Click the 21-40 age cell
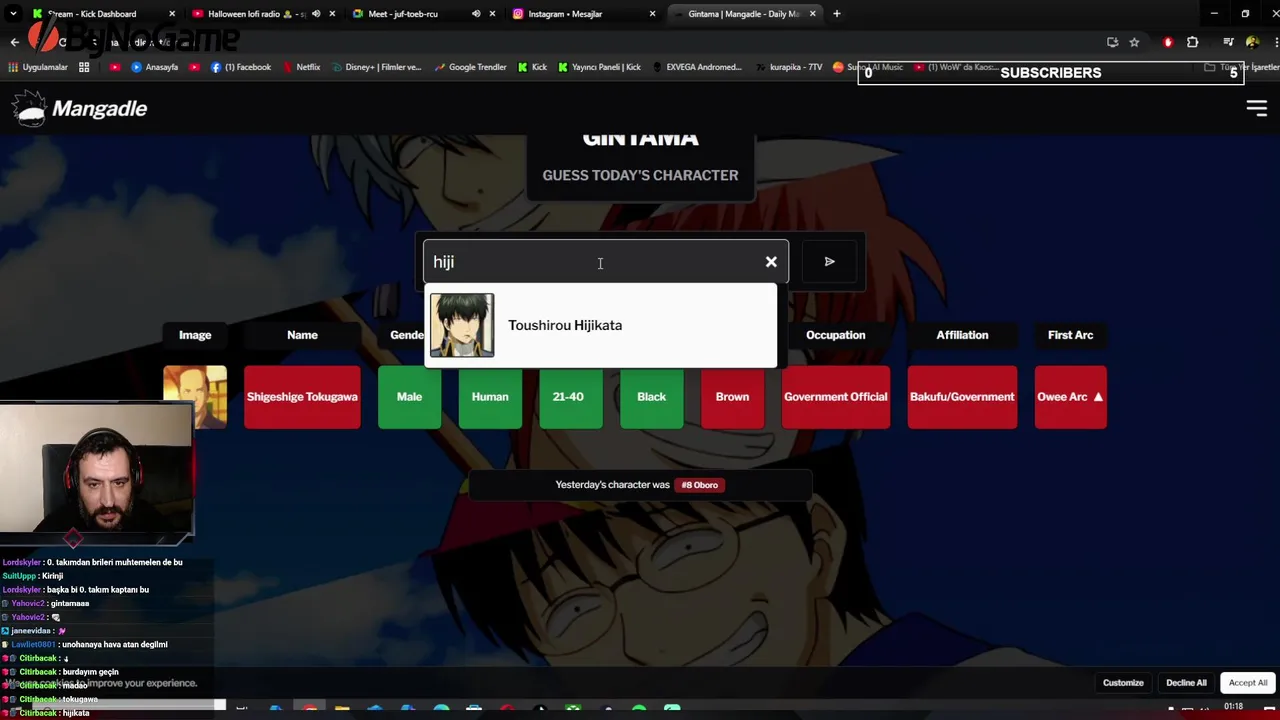Screen dimensions: 1280x720 click(570, 397)
